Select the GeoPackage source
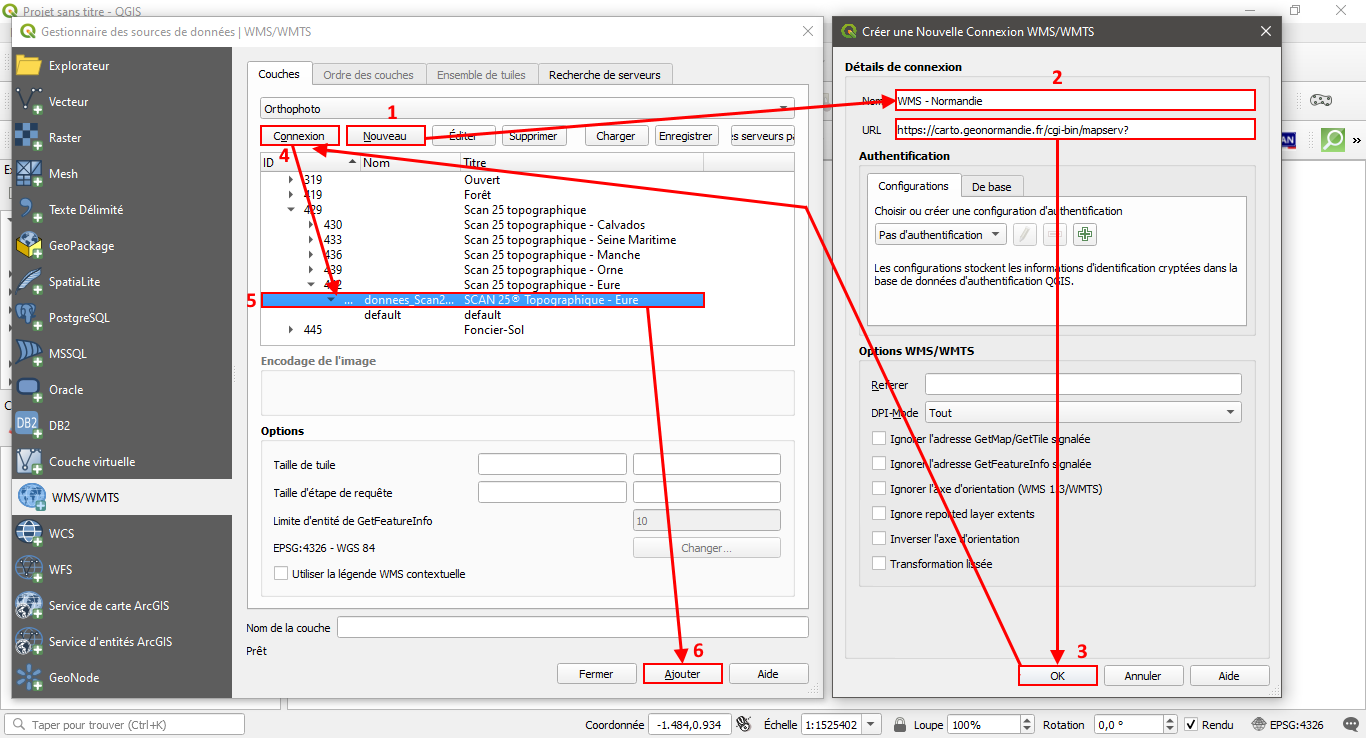The height and width of the screenshot is (738, 1366). click(x=122, y=246)
